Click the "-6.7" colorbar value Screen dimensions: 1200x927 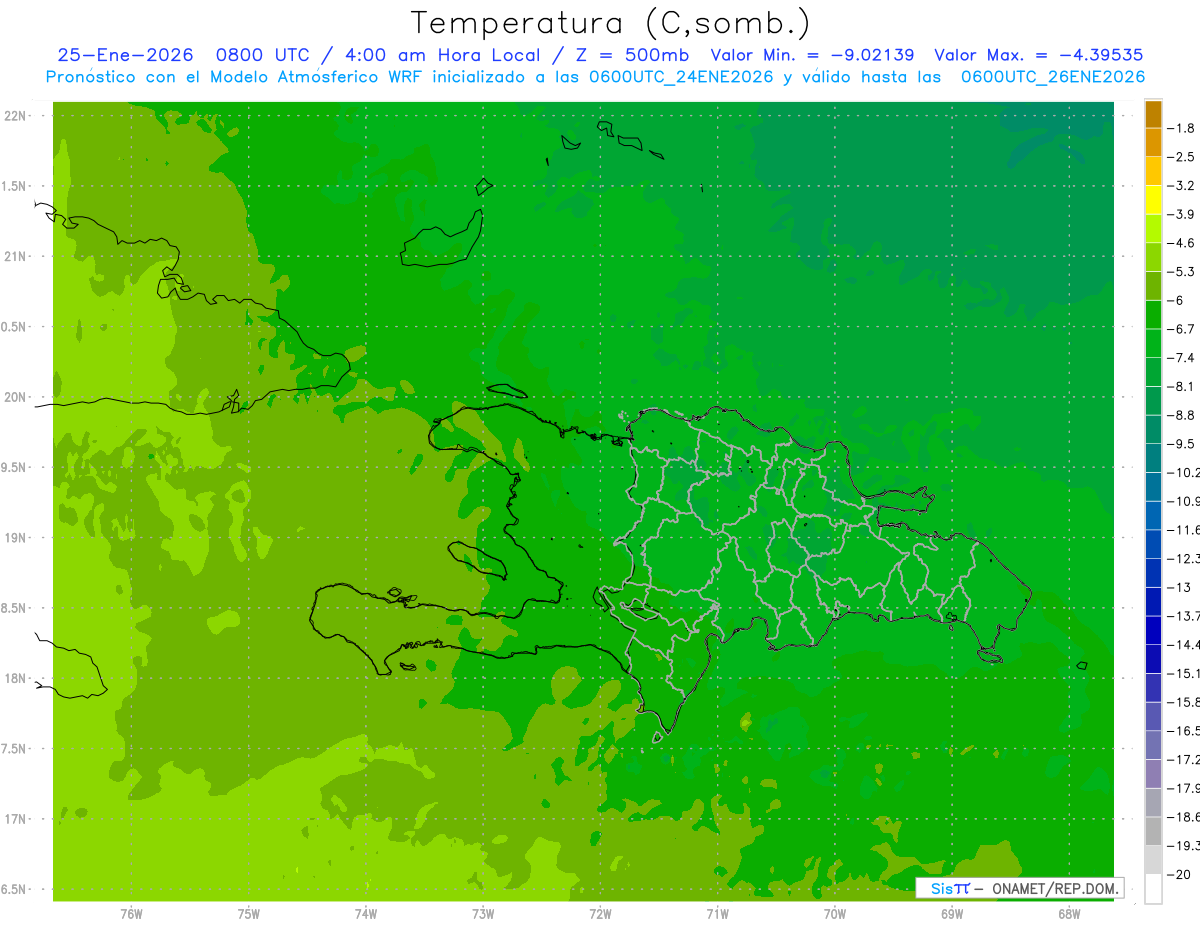1183,329
